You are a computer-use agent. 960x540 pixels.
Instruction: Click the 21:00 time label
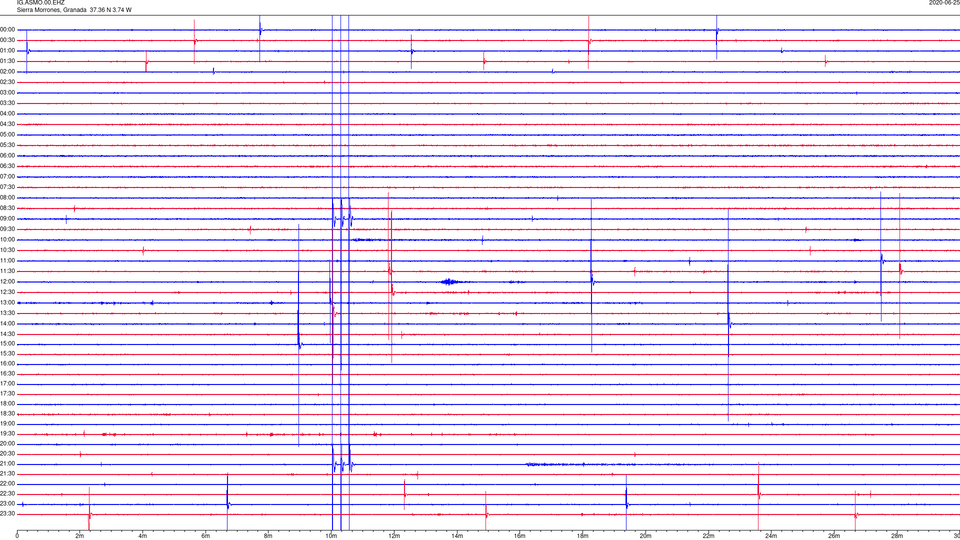7,463
